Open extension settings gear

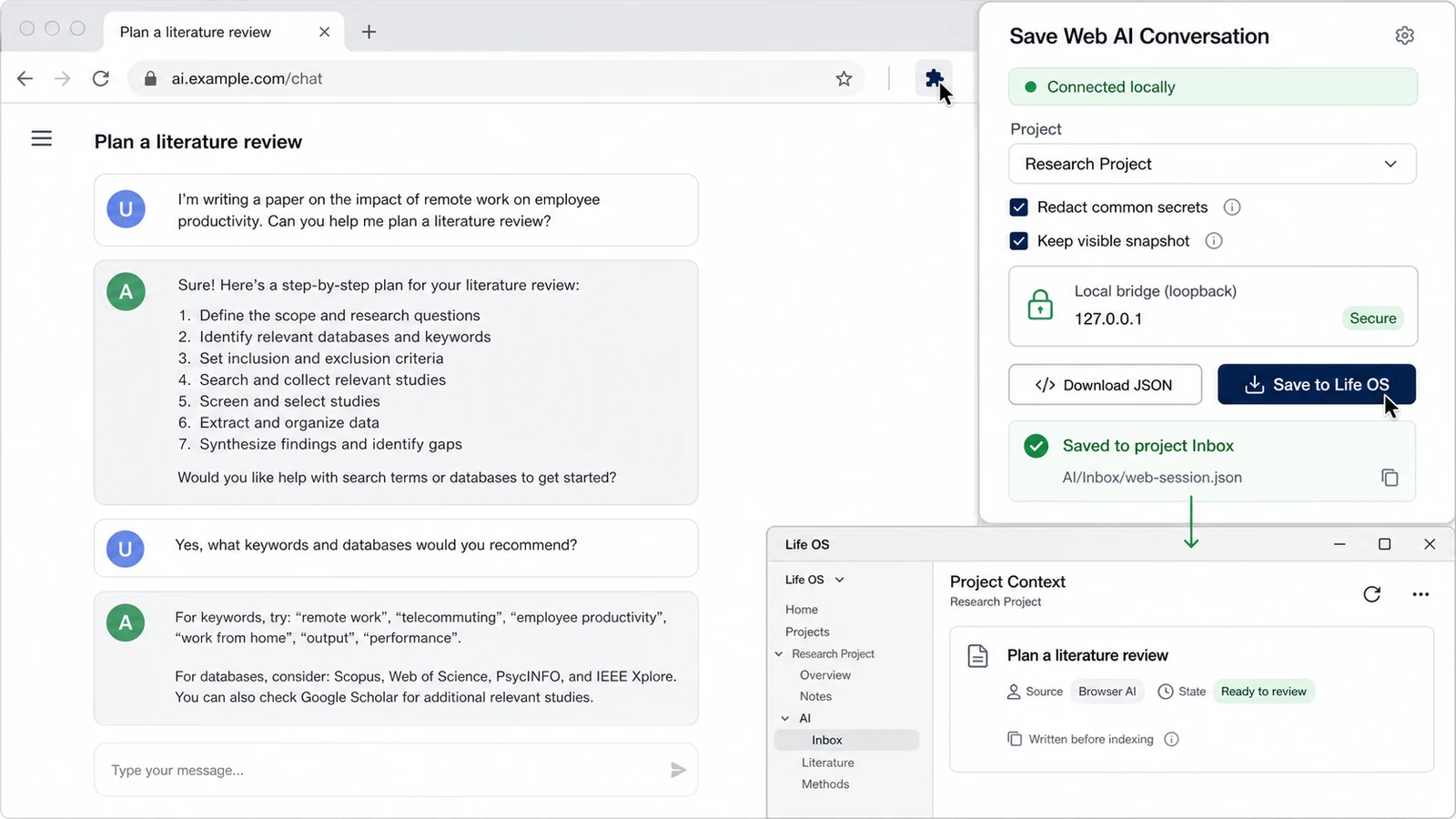(1404, 35)
